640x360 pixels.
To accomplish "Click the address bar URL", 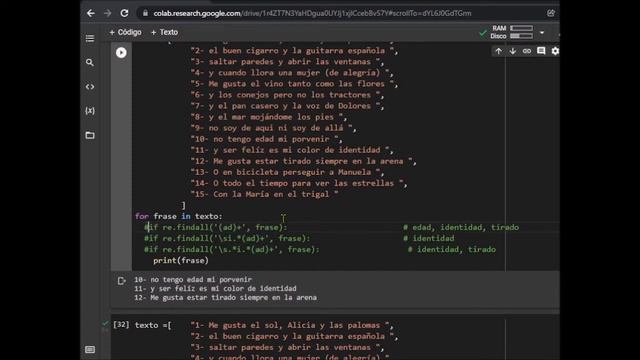I will [312, 13].
